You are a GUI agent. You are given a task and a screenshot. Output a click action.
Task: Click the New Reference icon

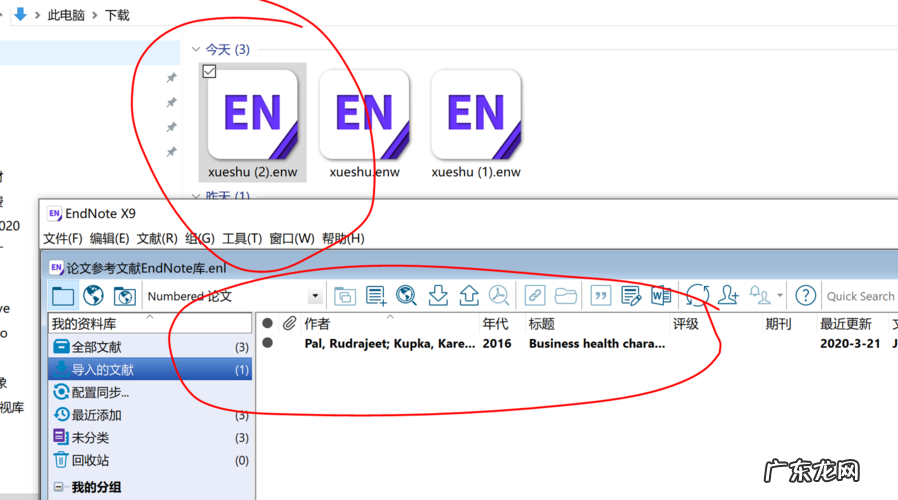tap(376, 296)
